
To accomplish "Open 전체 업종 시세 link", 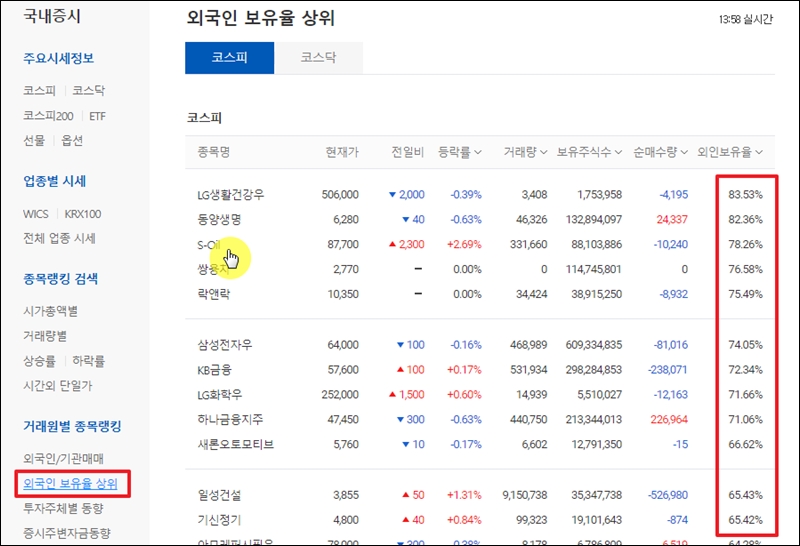I will [59, 238].
